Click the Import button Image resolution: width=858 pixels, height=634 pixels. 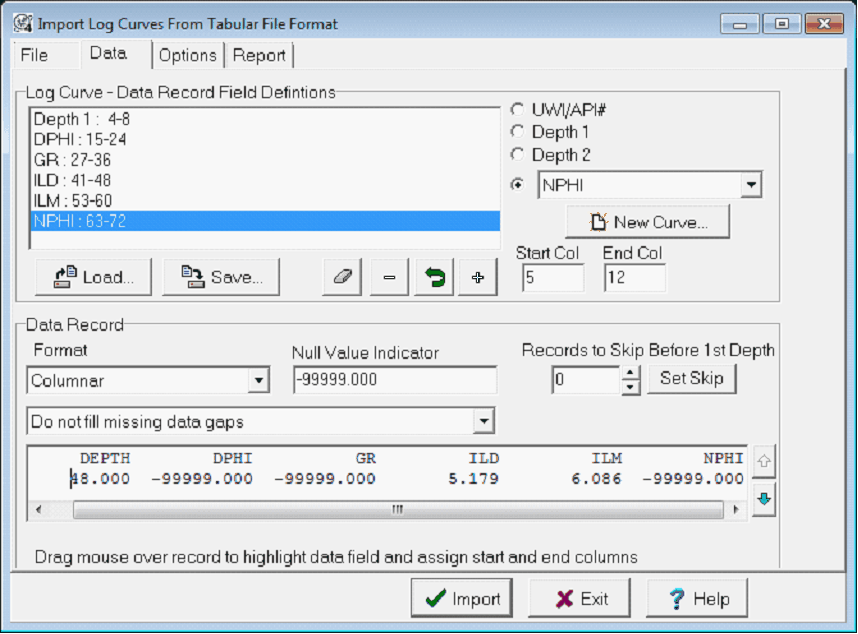(461, 599)
